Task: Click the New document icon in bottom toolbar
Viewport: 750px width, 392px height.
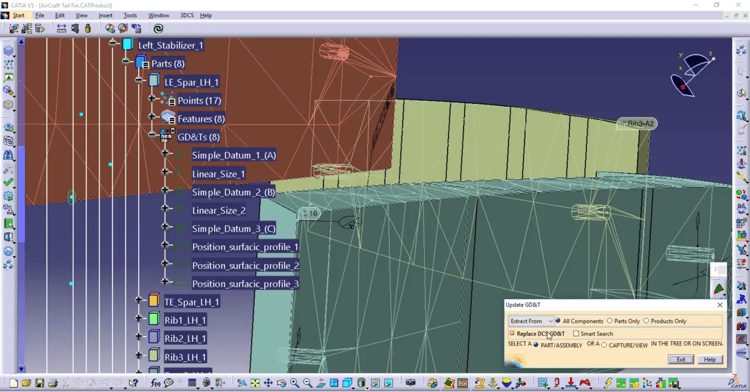Action: pos(14,383)
